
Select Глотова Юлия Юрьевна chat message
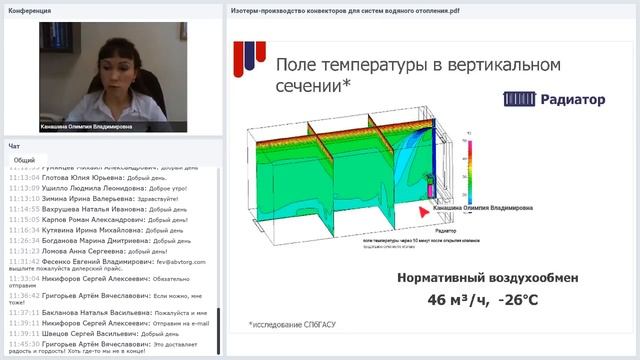click(x=88, y=178)
